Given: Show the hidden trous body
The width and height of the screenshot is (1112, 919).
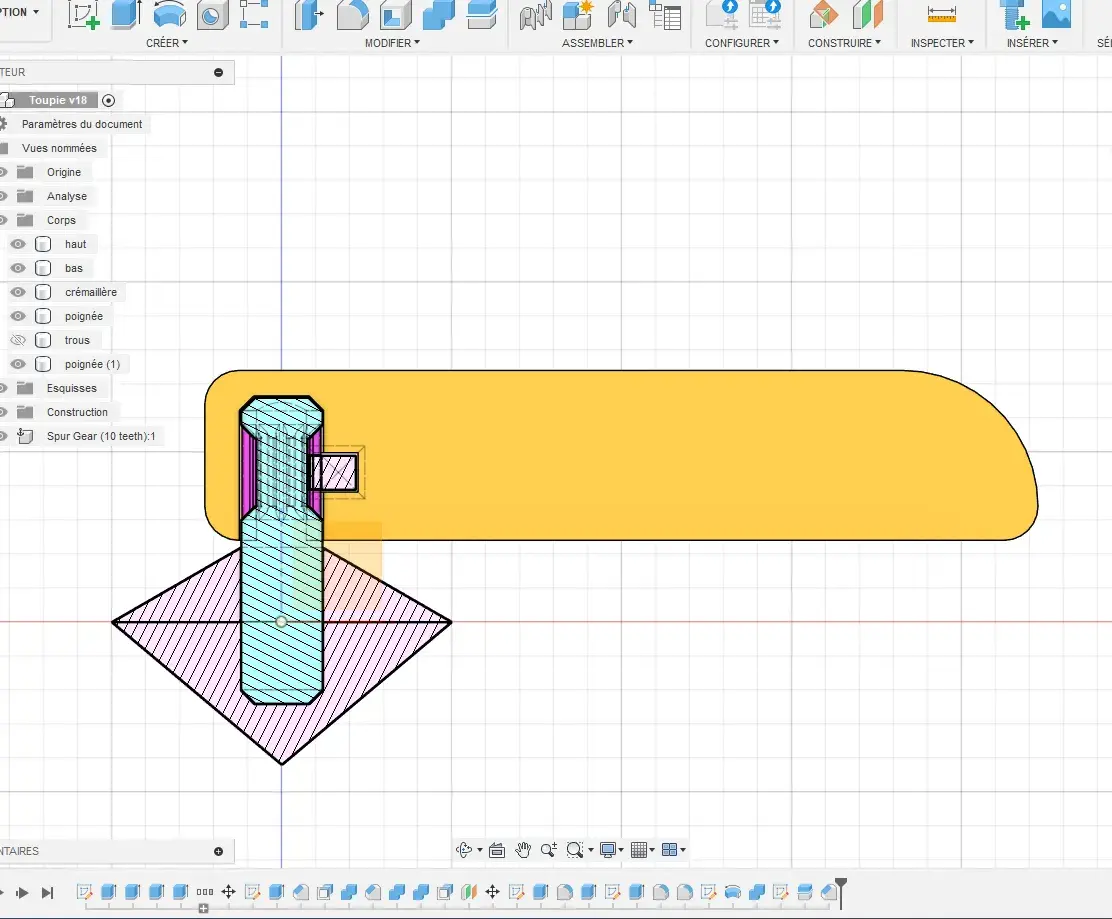Looking at the screenshot, I should (x=18, y=340).
